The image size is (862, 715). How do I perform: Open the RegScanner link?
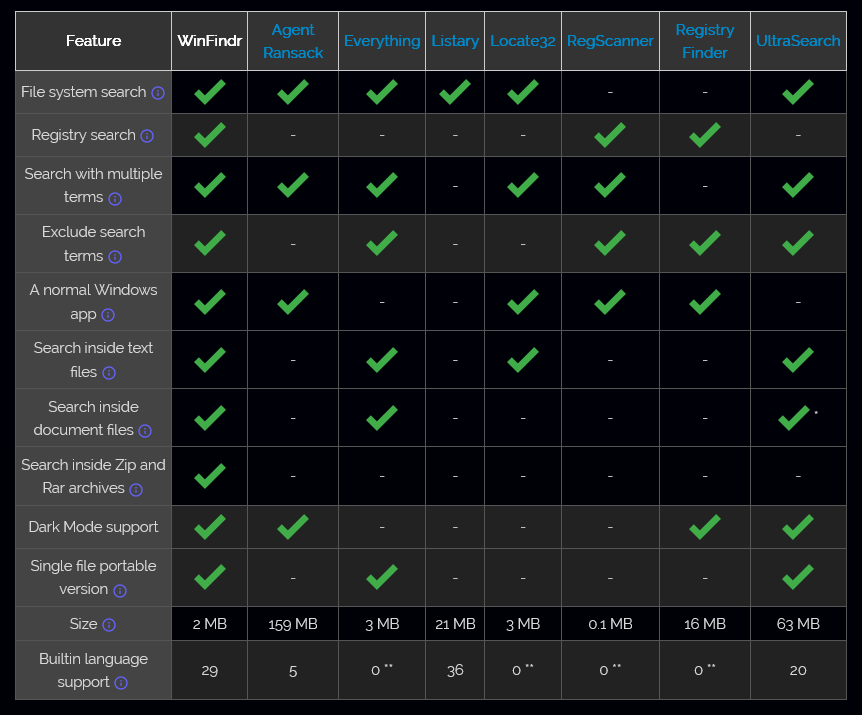[x=610, y=41]
